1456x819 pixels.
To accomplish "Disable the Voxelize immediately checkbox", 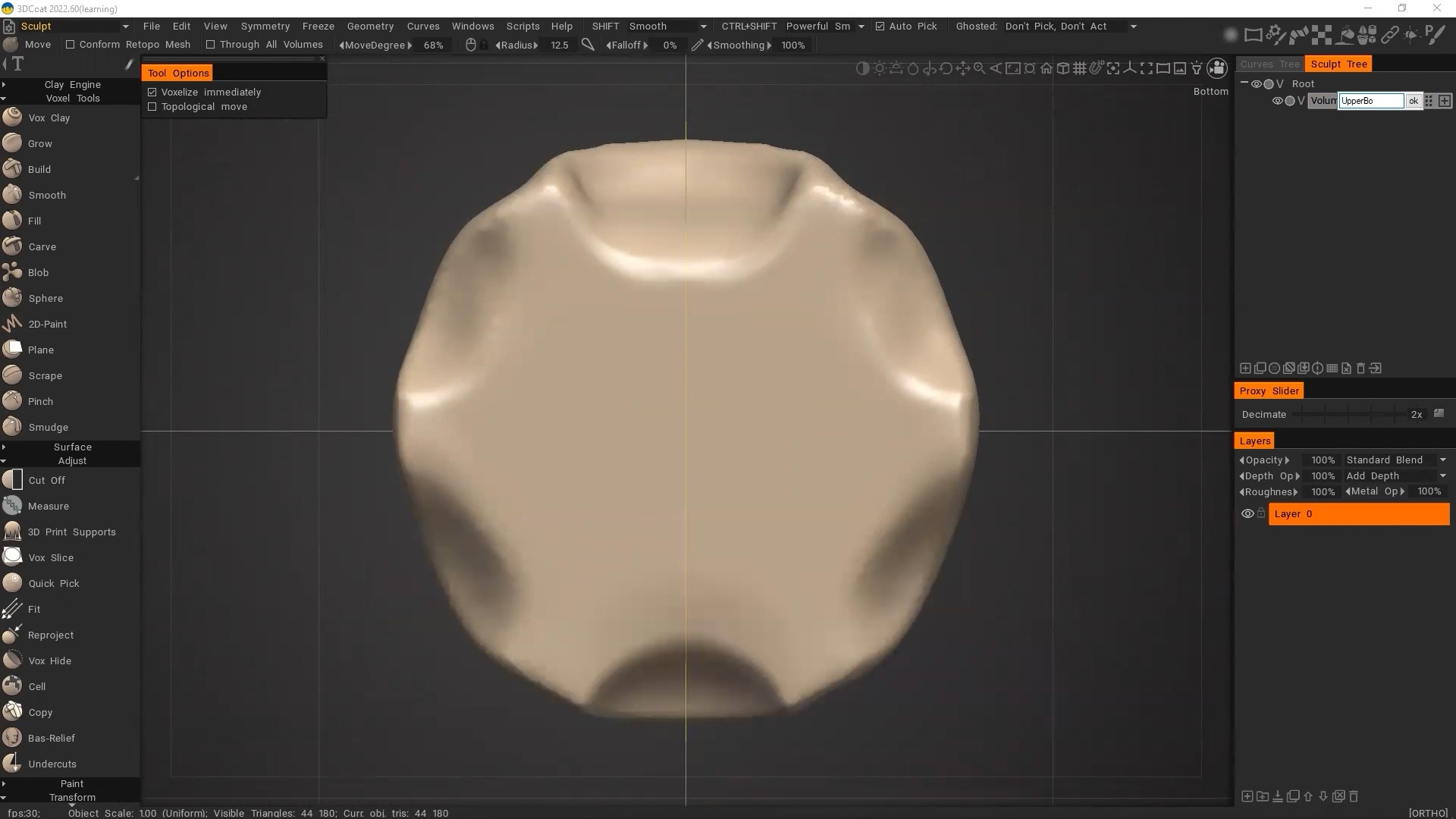I will (152, 92).
